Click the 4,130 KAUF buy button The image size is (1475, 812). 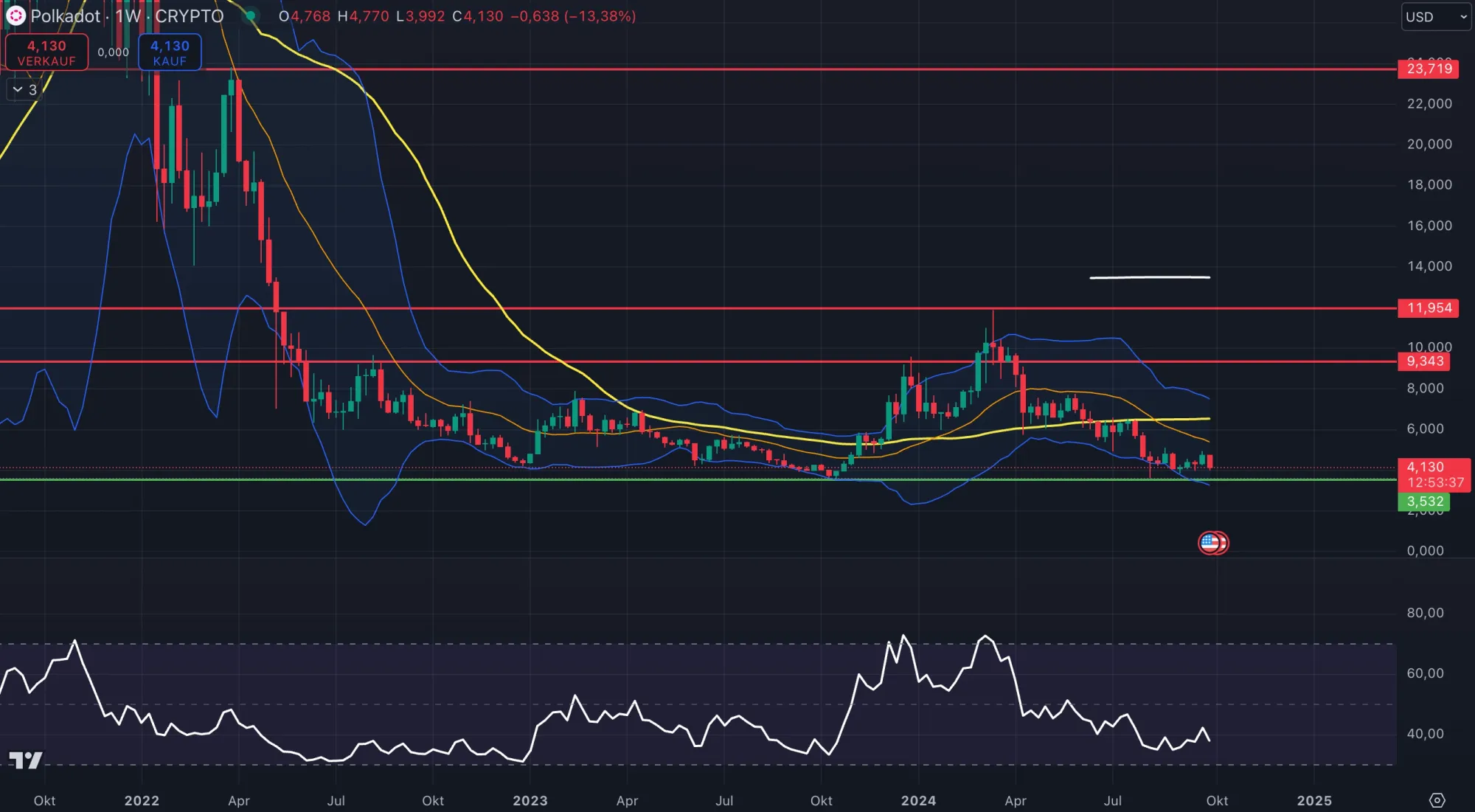(170, 52)
